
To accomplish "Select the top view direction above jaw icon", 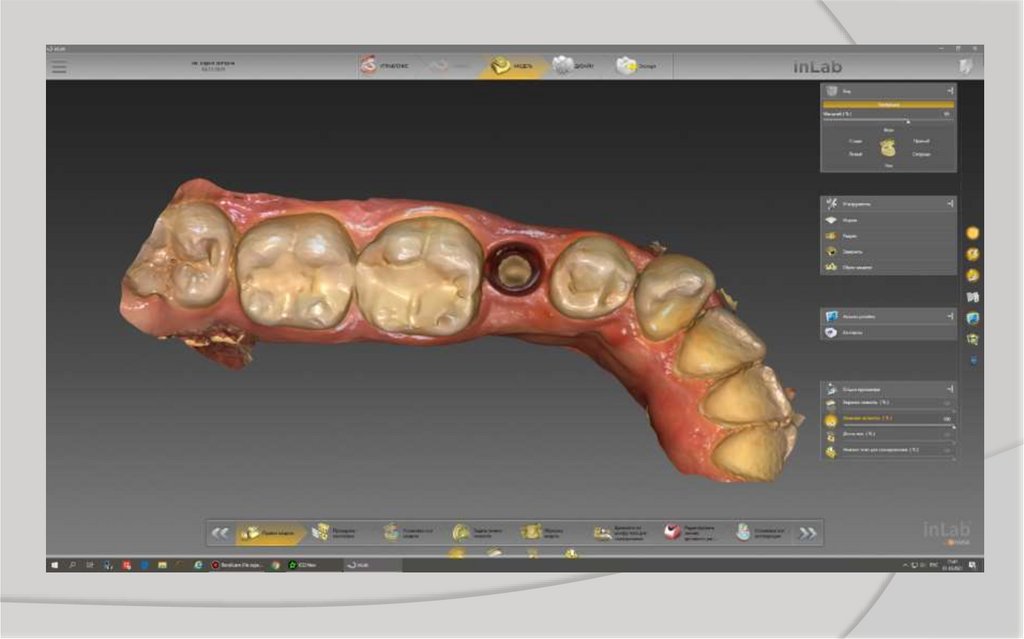I will 888,130.
